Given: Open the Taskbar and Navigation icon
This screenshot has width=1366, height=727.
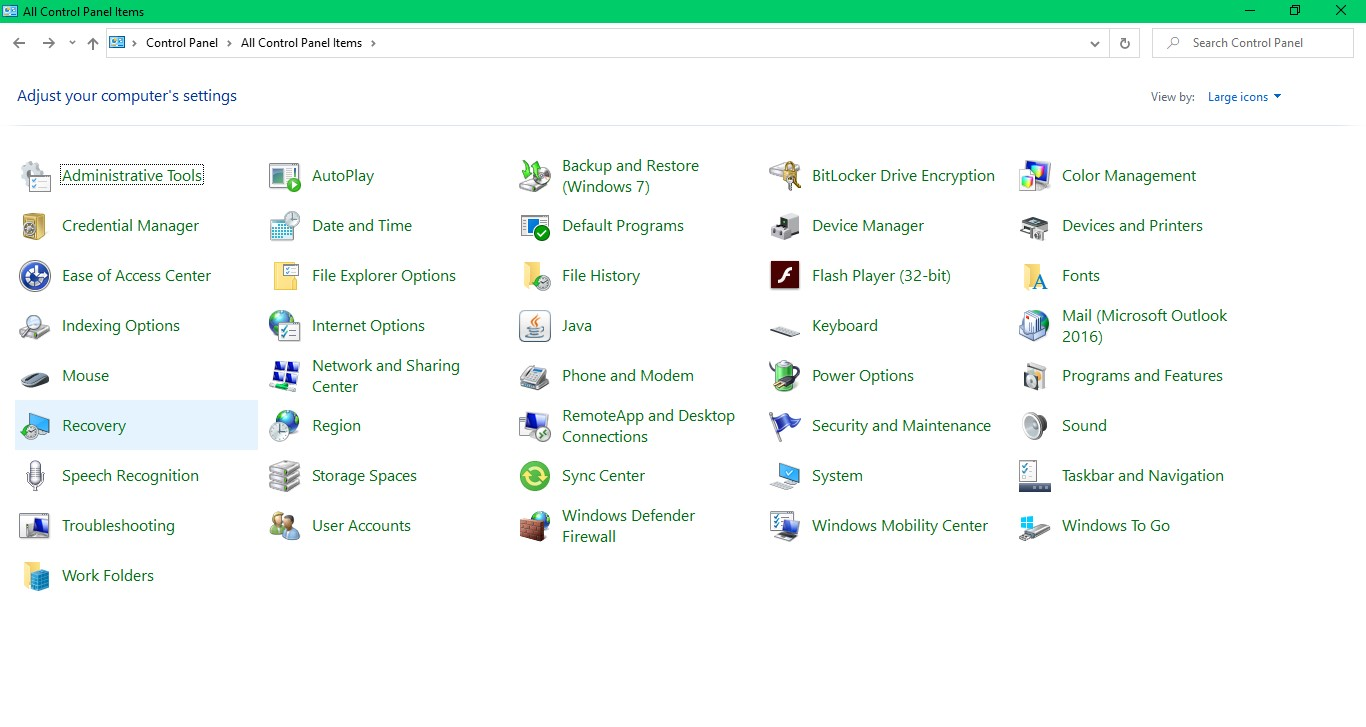Looking at the screenshot, I should tap(1035, 476).
